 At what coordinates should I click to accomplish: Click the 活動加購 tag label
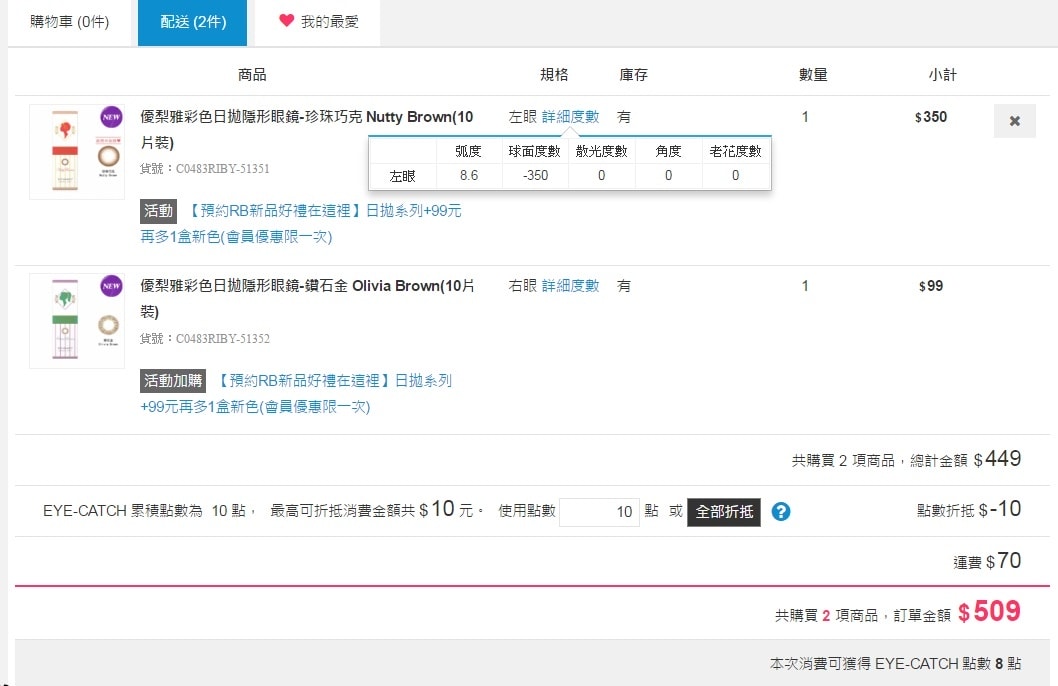[173, 381]
